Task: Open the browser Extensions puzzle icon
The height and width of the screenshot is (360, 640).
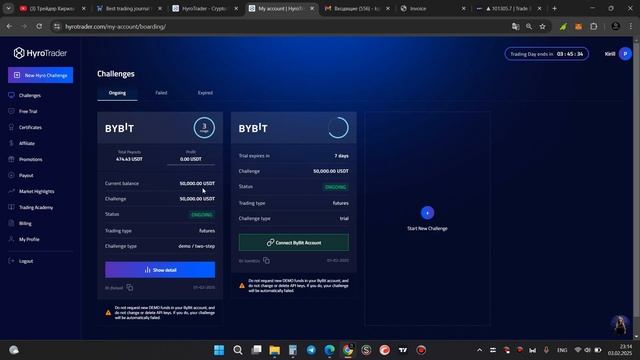Action: click(594, 27)
